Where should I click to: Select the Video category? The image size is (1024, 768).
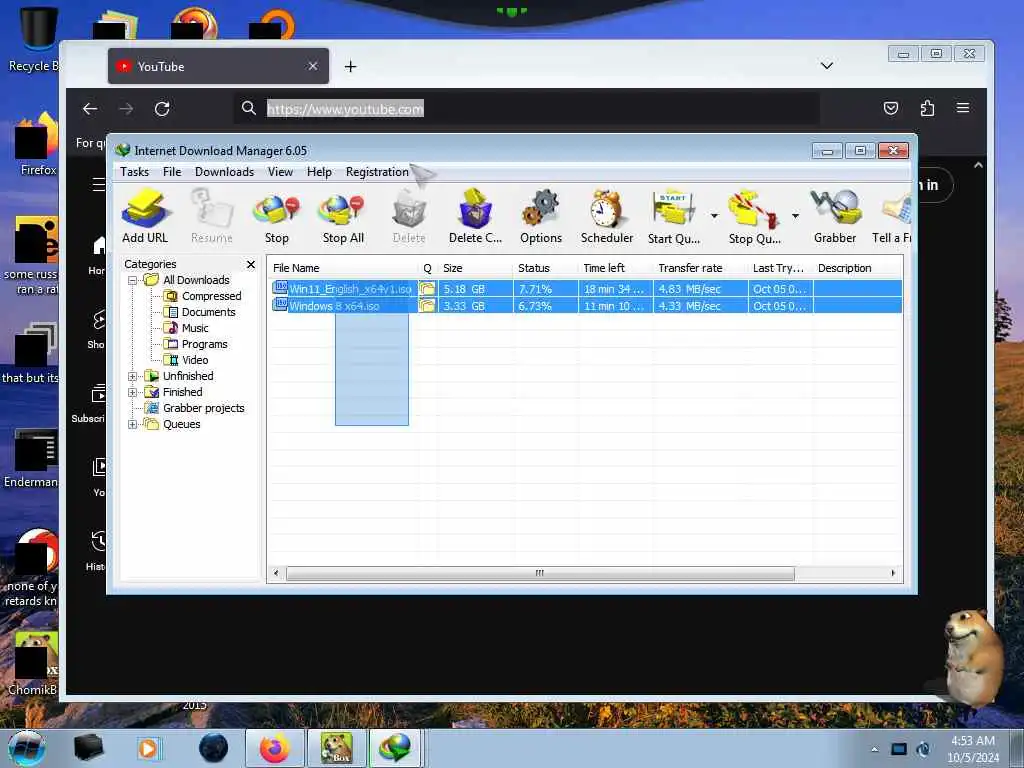[x=195, y=360]
